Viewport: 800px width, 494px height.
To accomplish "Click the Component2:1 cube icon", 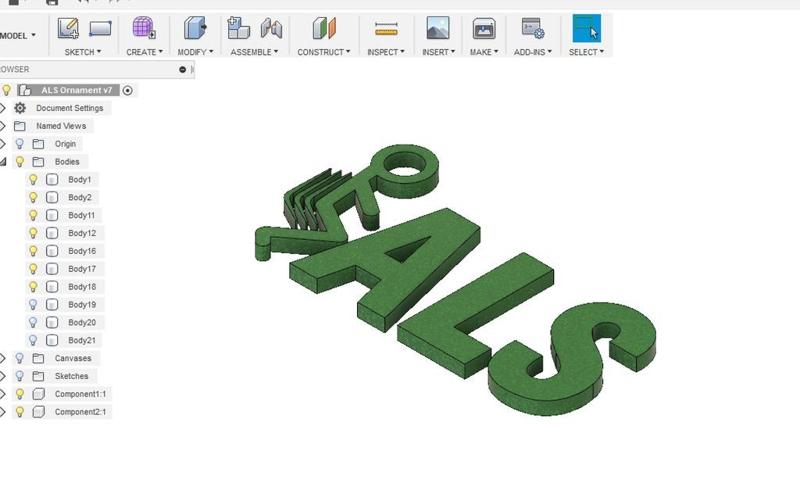I will click(x=38, y=412).
